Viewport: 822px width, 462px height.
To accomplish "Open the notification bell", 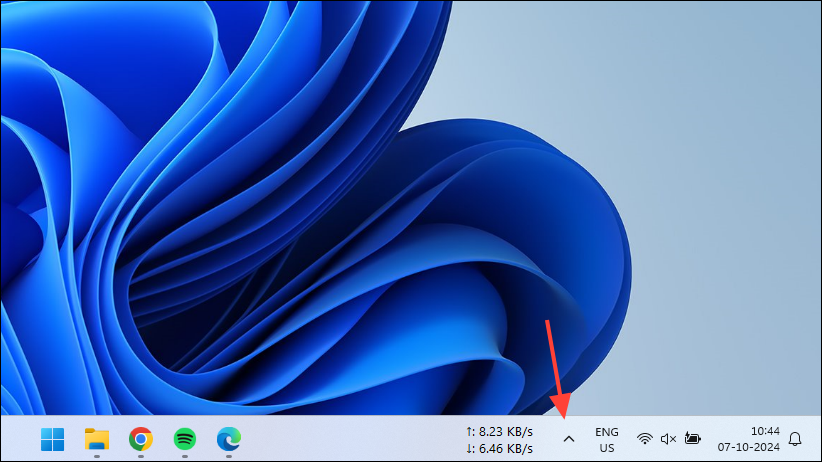I will pos(795,439).
